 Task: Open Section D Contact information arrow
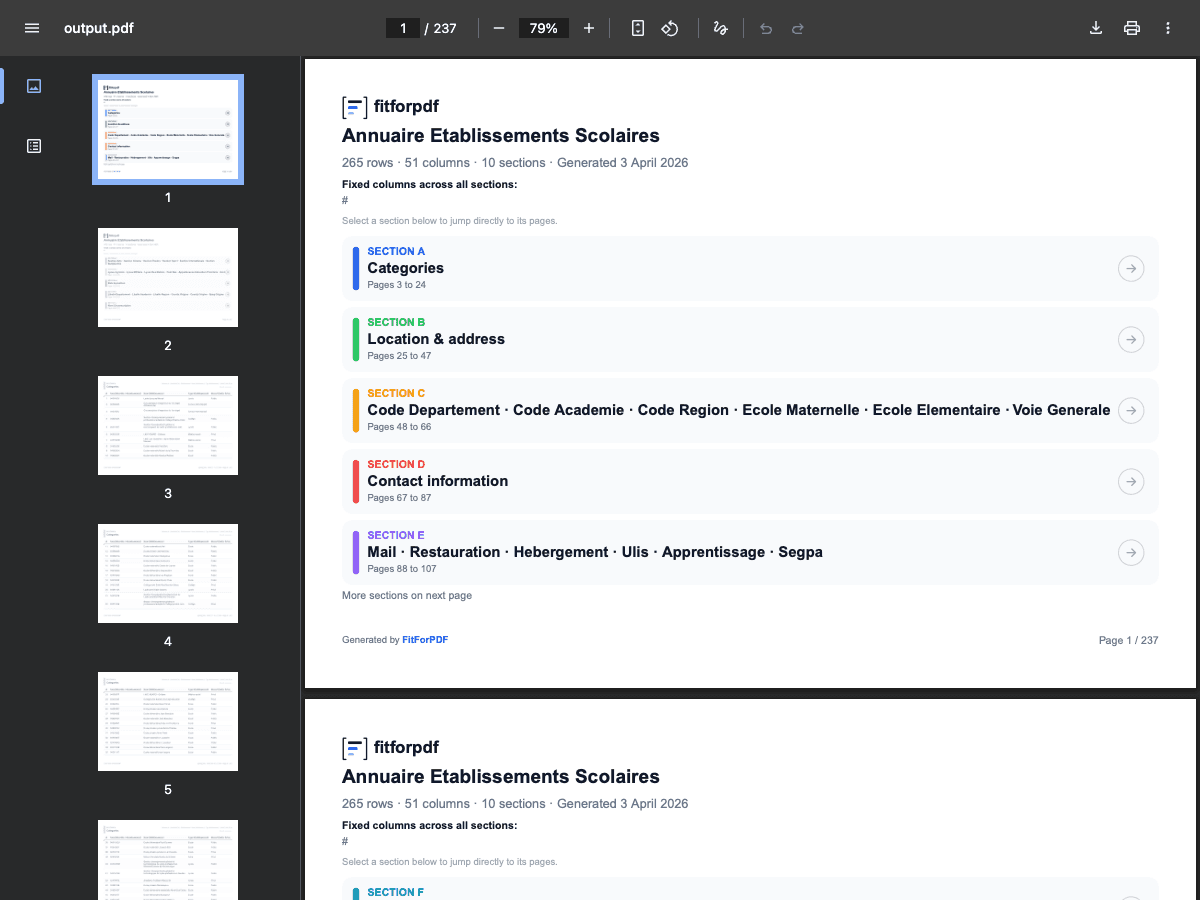(x=1130, y=482)
